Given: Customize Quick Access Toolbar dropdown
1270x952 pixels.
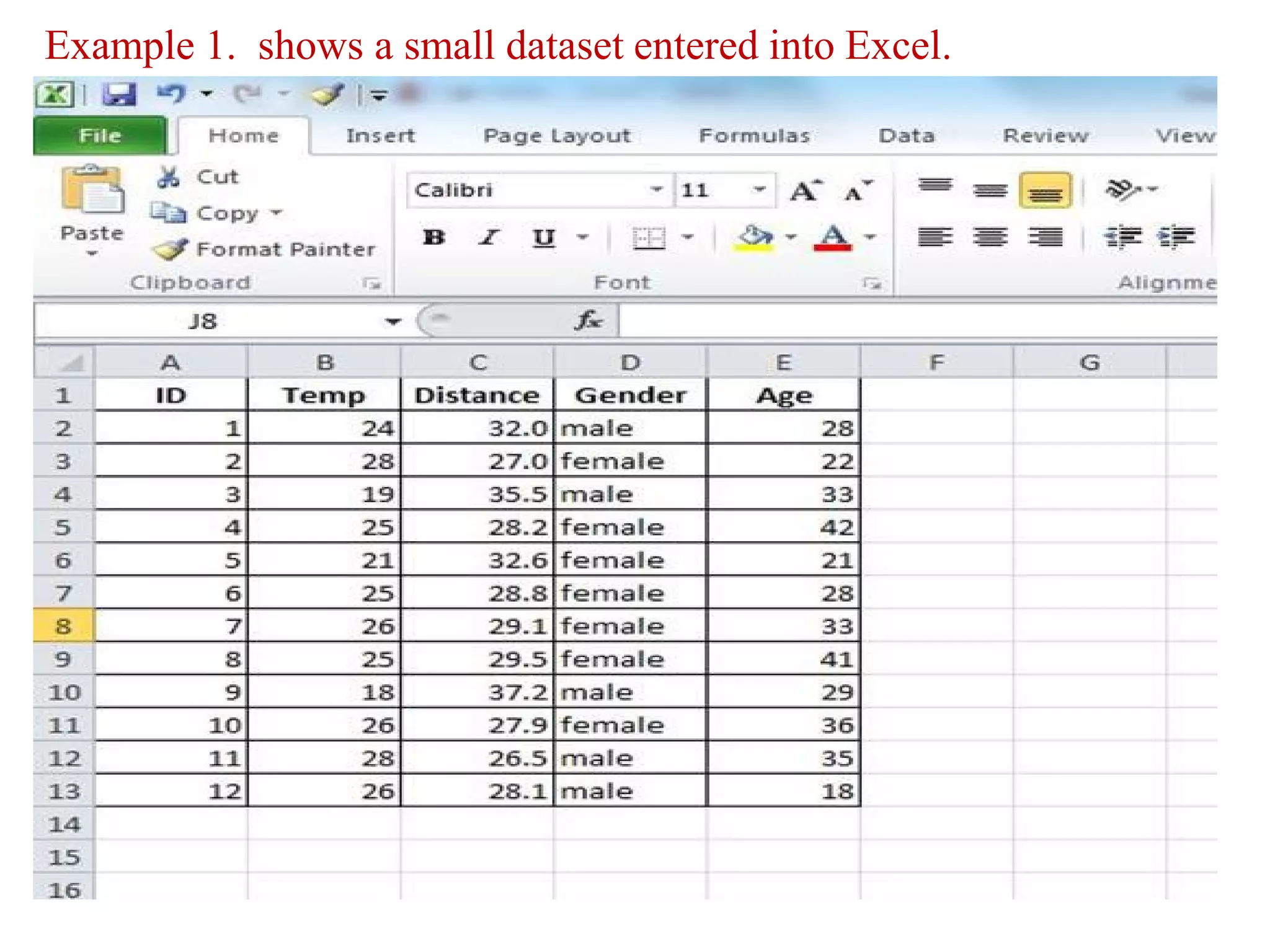Looking at the screenshot, I should [378, 95].
